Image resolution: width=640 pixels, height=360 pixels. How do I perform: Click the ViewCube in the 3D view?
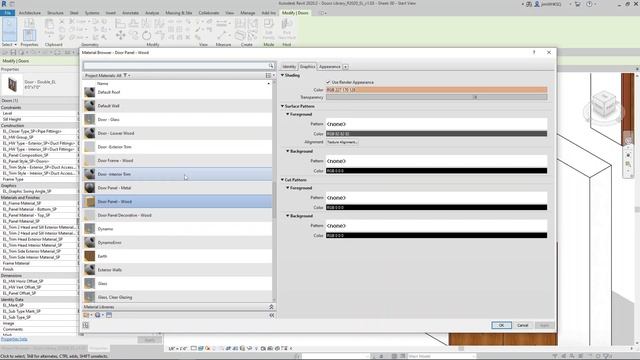(604, 103)
